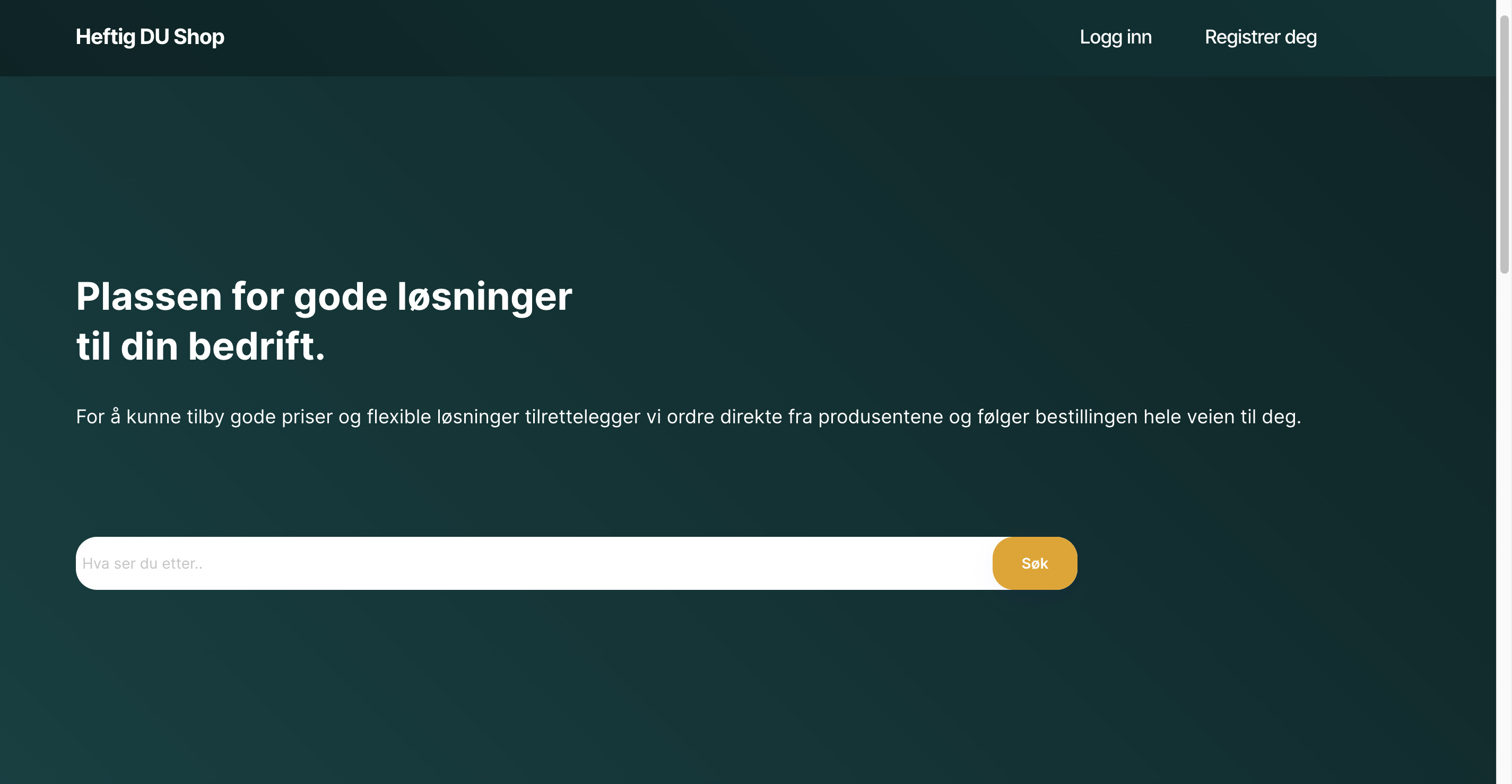Click the empty header area between logo and links
This screenshot has width=1512, height=784.
[x=646, y=38]
